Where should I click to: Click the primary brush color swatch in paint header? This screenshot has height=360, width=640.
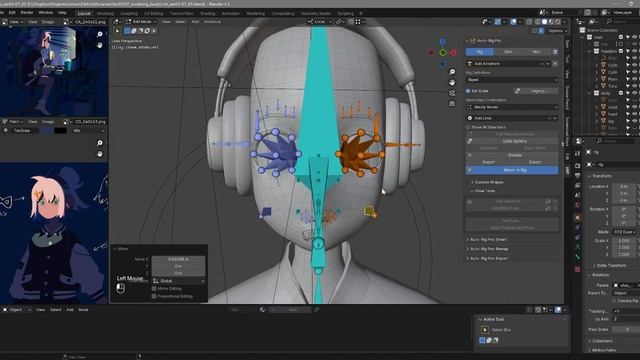pos(47,131)
